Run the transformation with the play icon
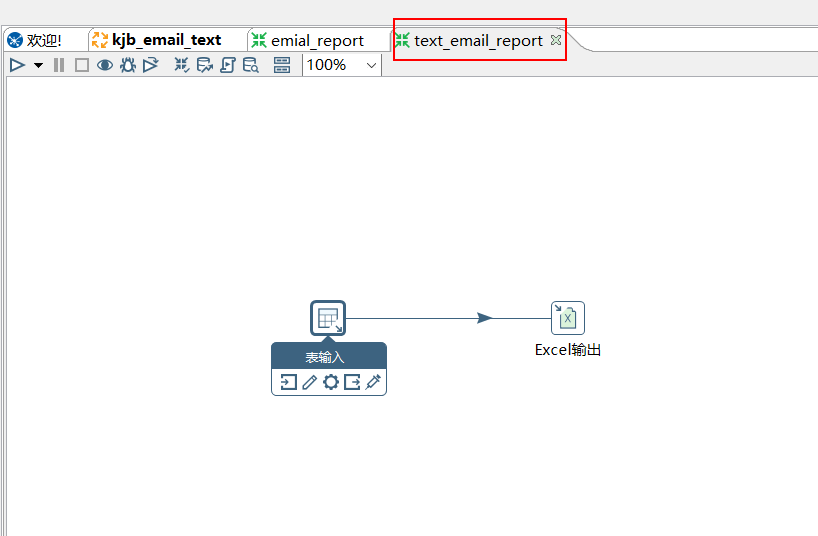Viewport: 818px width, 536px height. point(17,65)
